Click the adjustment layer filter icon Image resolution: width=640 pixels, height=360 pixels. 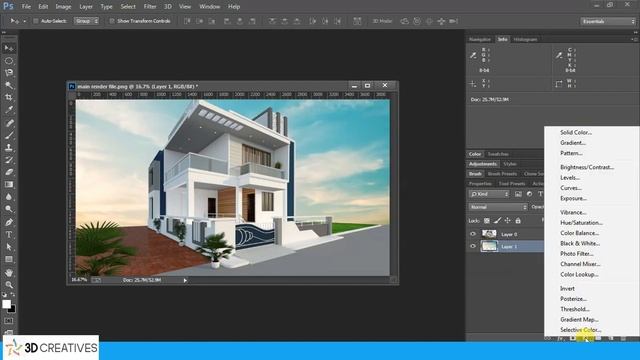(x=529, y=194)
